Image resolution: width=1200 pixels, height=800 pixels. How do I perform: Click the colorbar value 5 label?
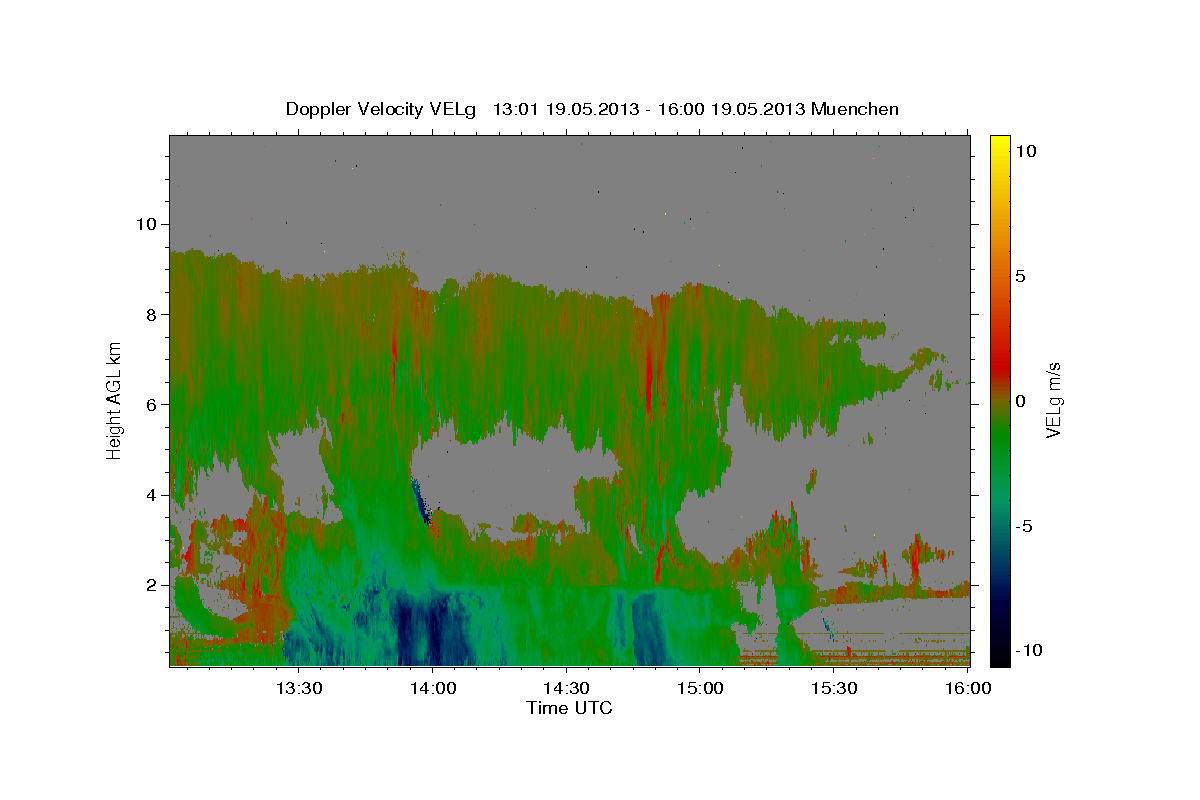point(1021,275)
